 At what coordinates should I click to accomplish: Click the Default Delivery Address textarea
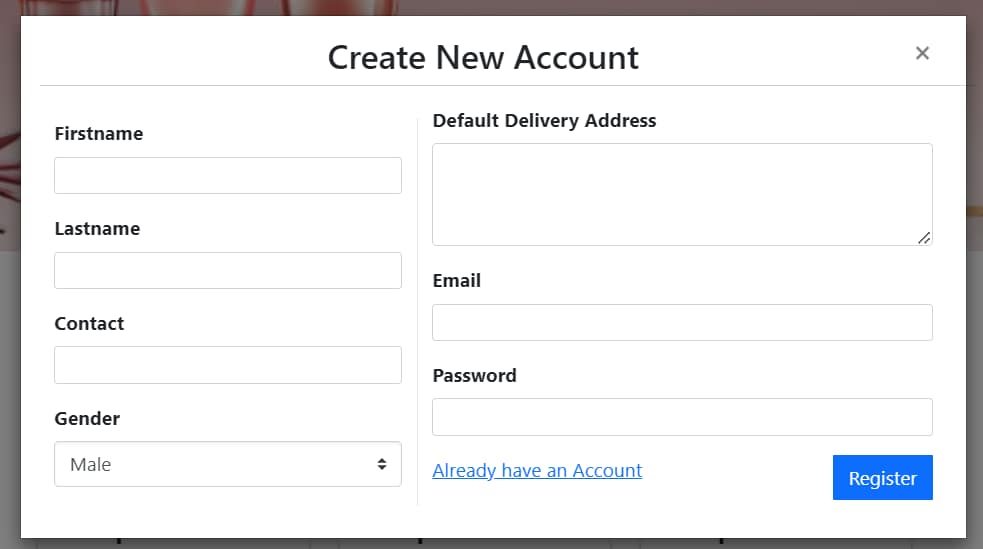point(681,194)
